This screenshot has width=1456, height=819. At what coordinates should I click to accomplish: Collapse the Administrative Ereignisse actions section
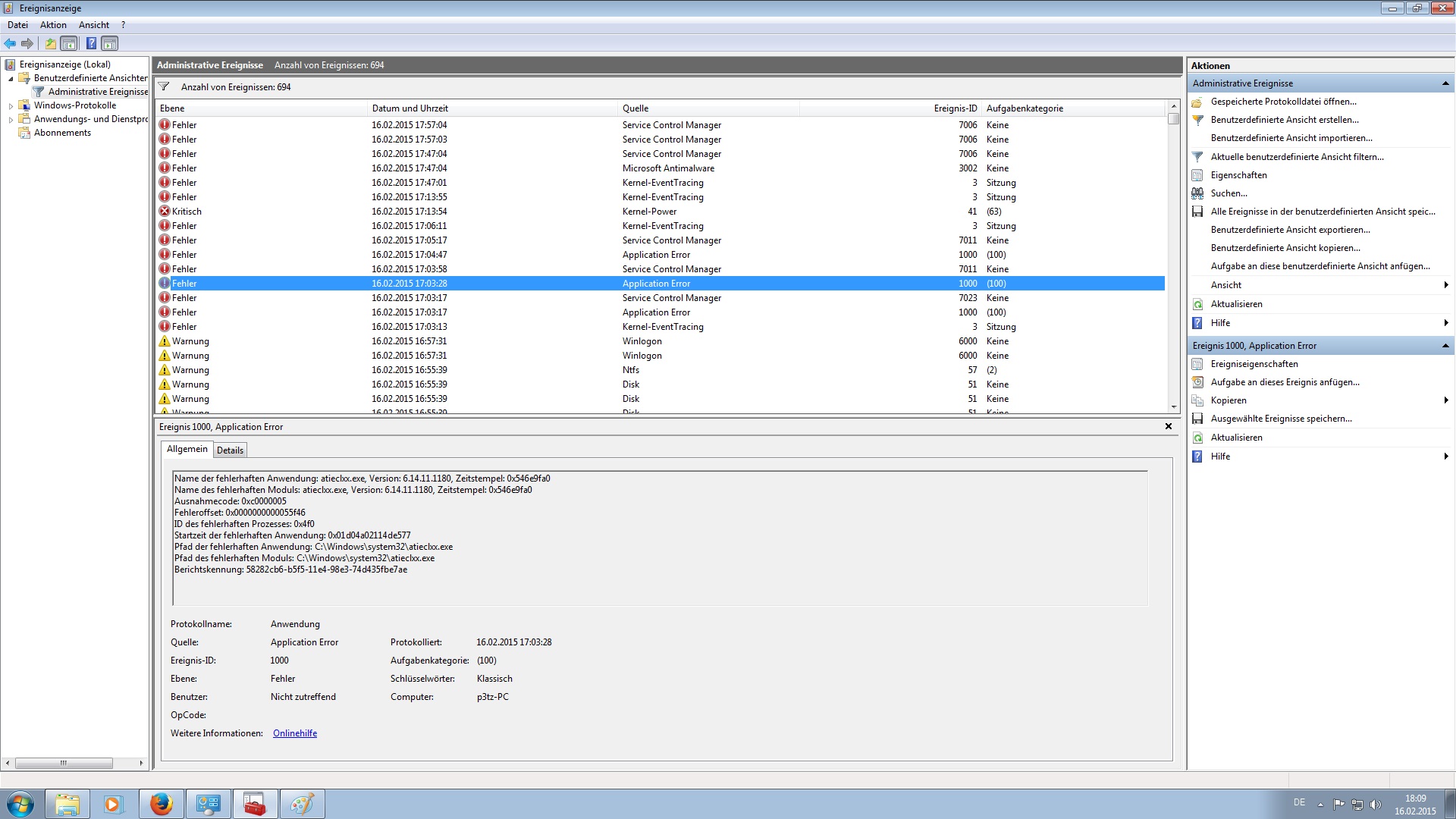pyautogui.click(x=1445, y=83)
